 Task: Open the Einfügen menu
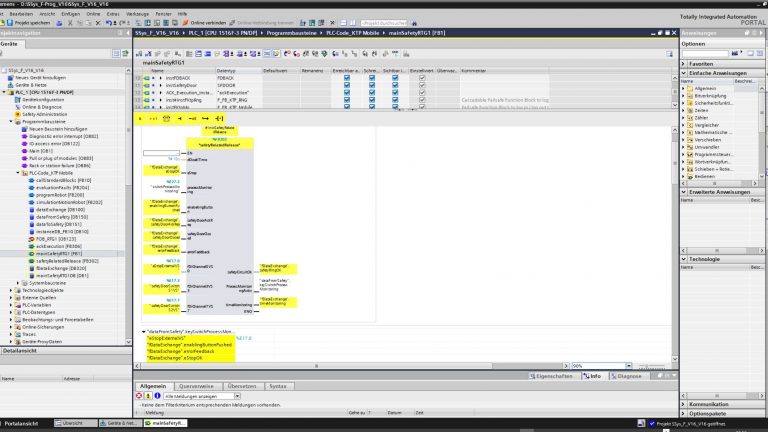[x=71, y=14]
